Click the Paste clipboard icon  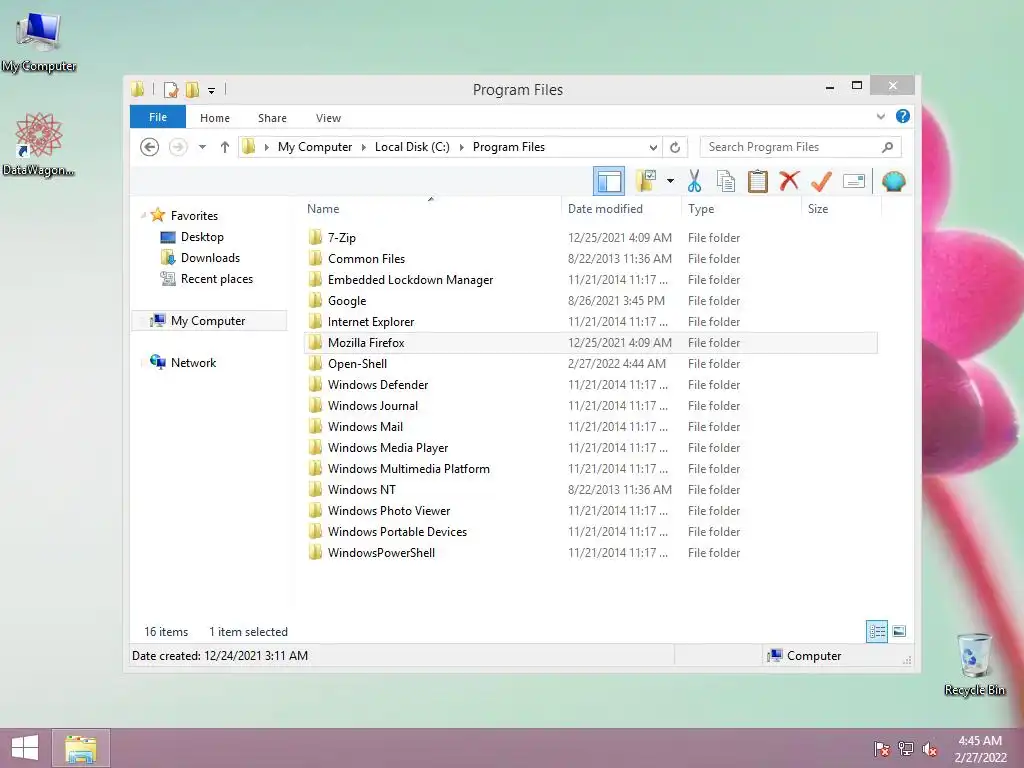(x=758, y=181)
